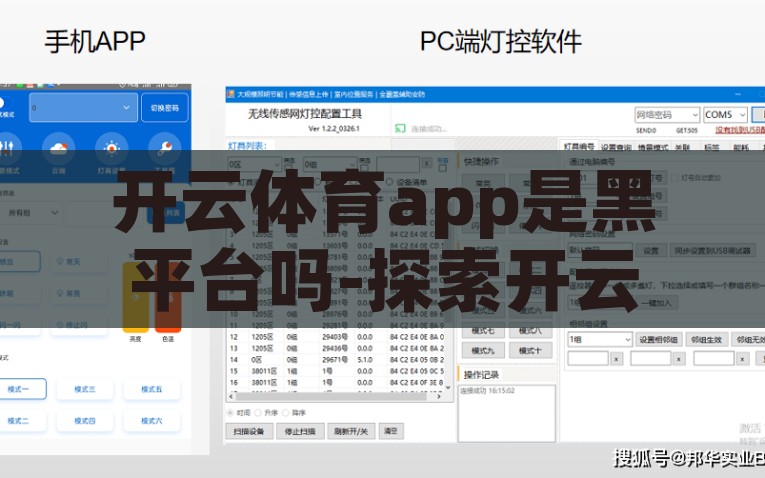Viewport: 765px width, 478px height.
Task: Switch to the 设置查询 tab
Action: click(616, 147)
